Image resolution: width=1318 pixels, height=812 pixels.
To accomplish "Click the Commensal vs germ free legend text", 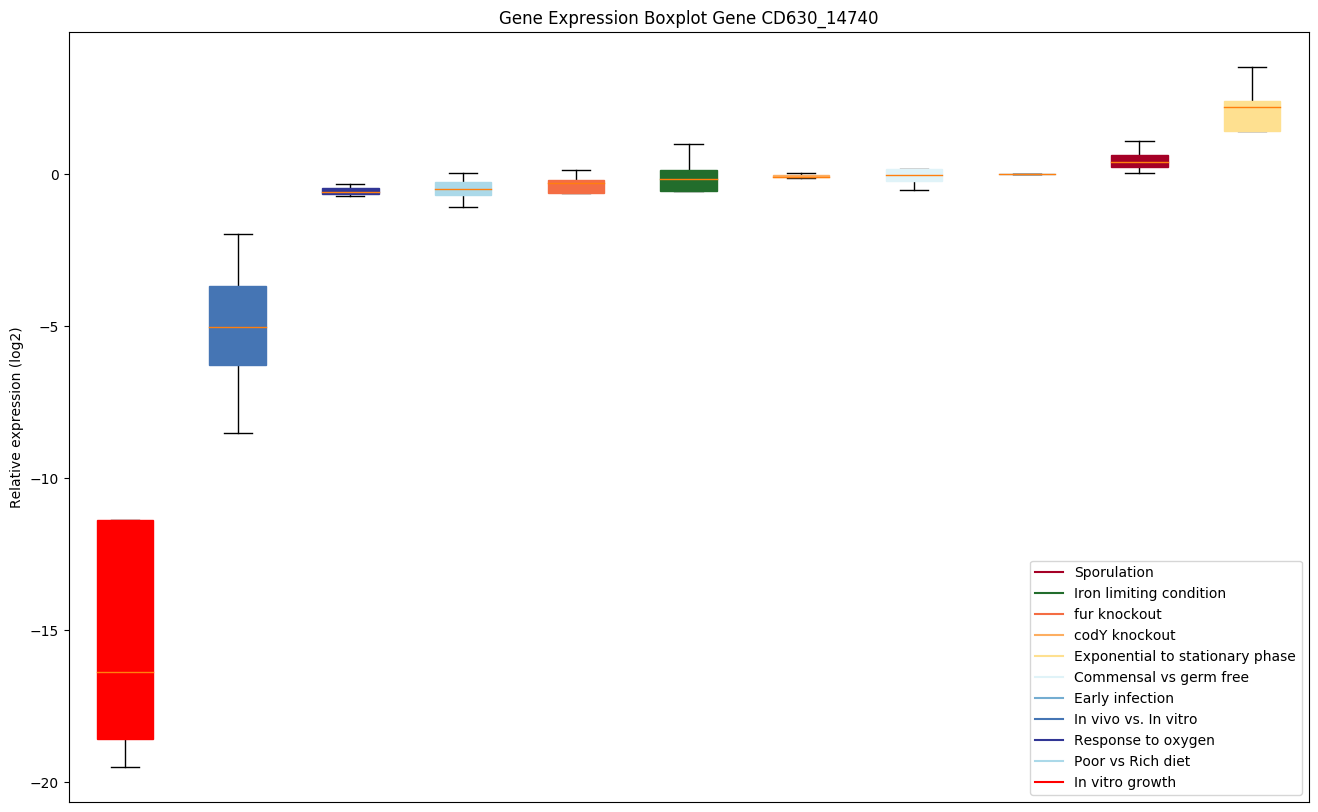I will click(x=1161, y=677).
